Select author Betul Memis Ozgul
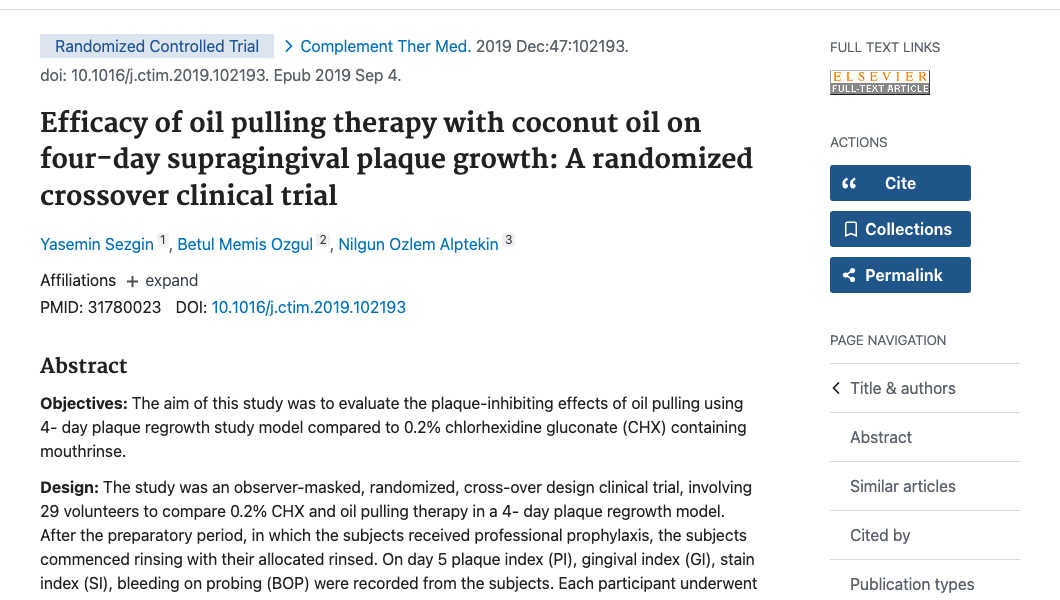 (244, 244)
